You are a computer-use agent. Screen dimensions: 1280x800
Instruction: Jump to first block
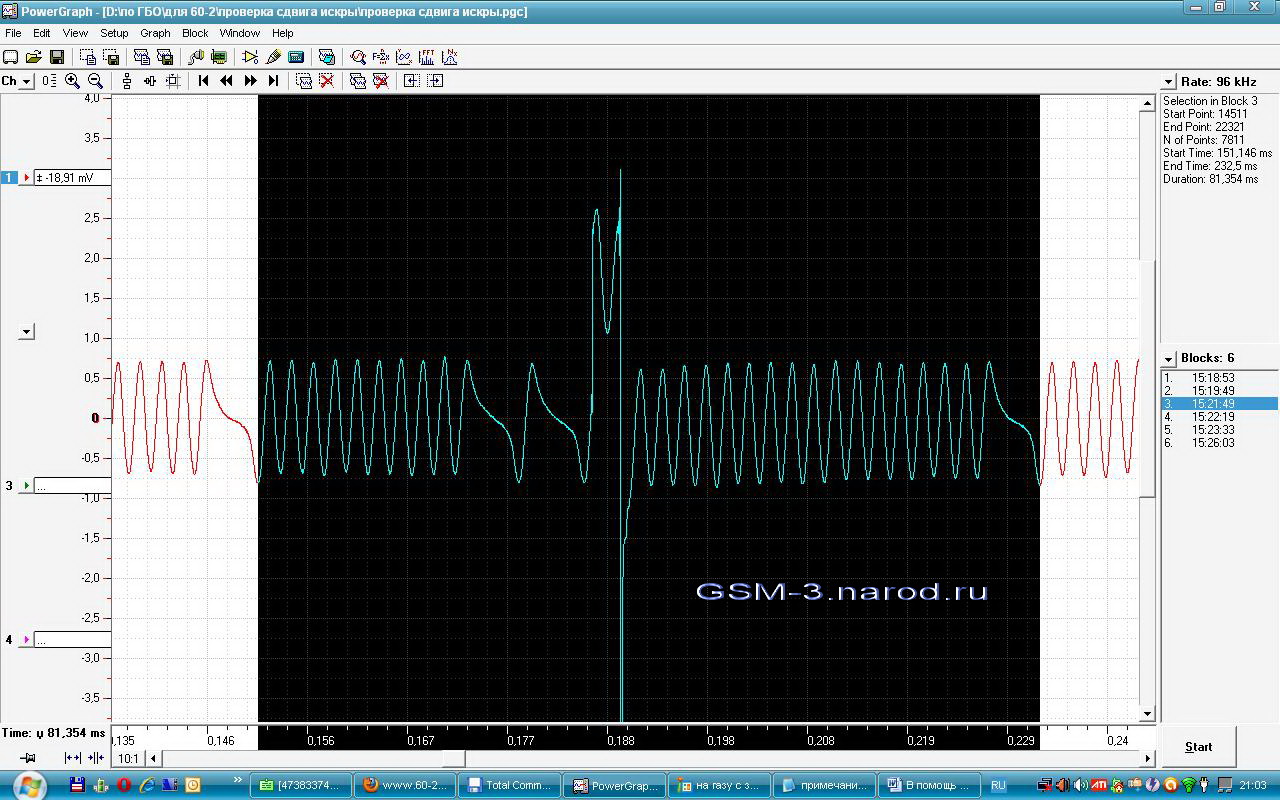204,81
